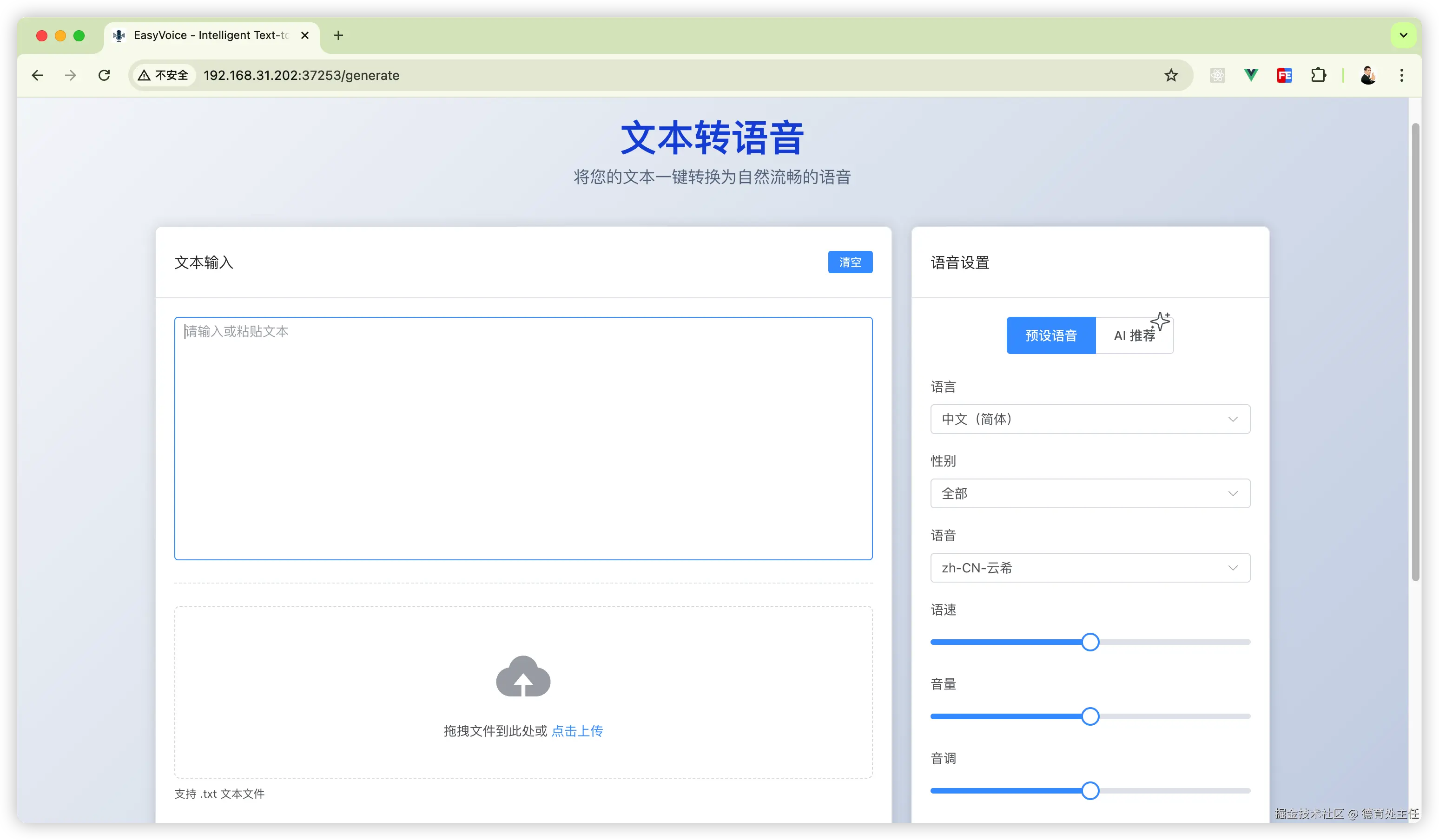1439x840 pixels.
Task: Click the 点击上传 link
Action: tap(577, 731)
